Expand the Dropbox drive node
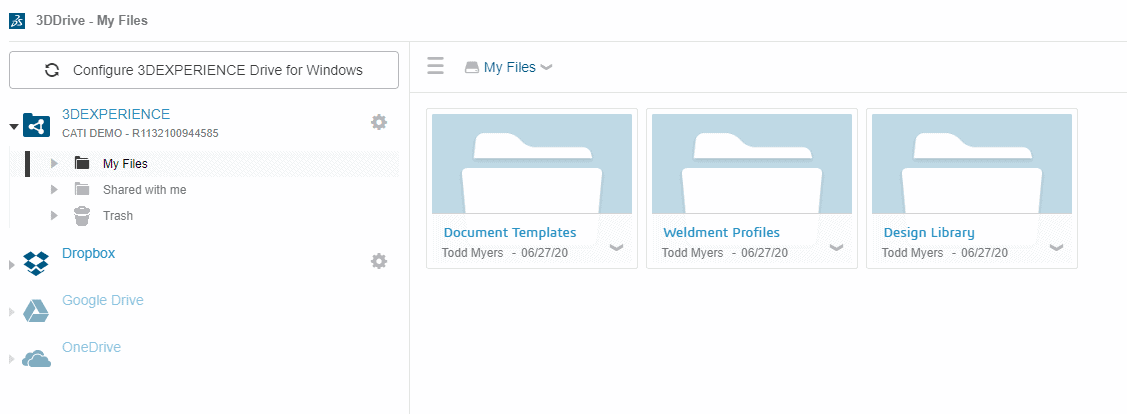The width and height of the screenshot is (1127, 414). tap(11, 265)
